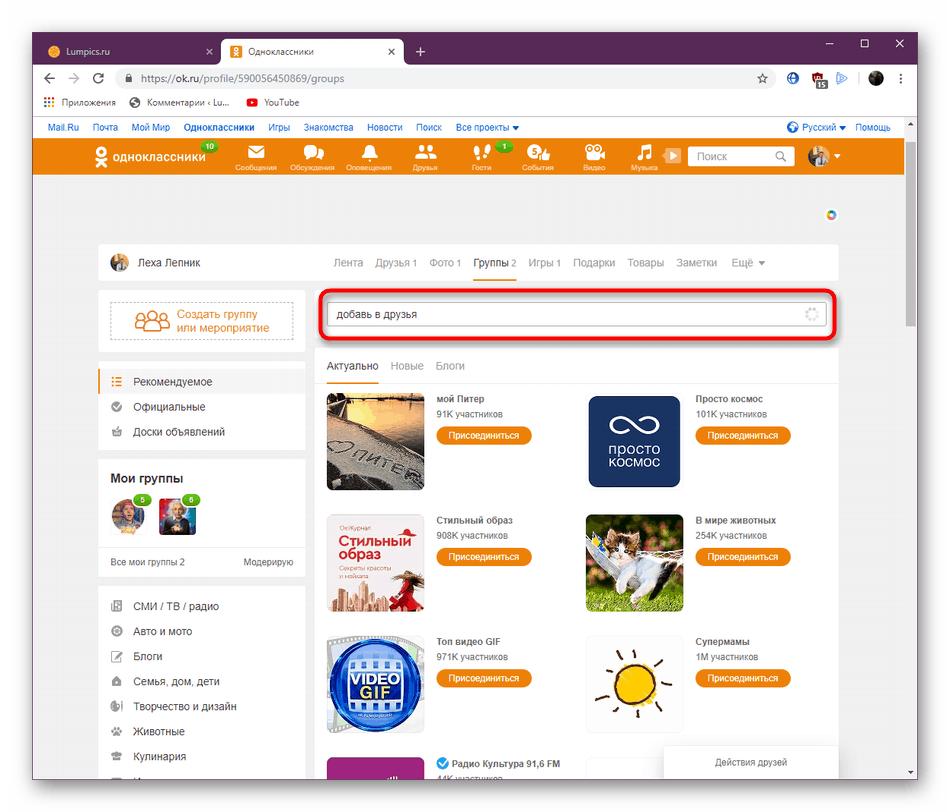Click the browser forward arrow
The height and width of the screenshot is (812, 950).
[x=74, y=78]
